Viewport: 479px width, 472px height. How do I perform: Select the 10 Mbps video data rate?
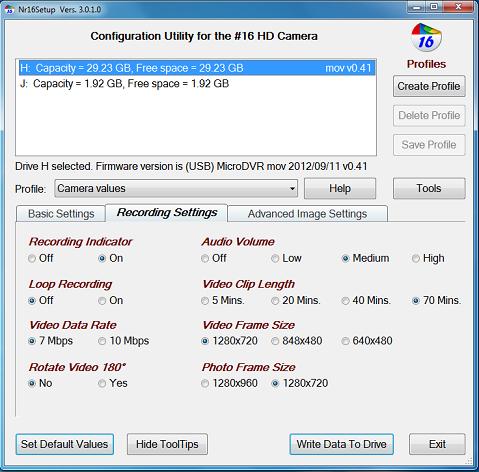point(102,341)
